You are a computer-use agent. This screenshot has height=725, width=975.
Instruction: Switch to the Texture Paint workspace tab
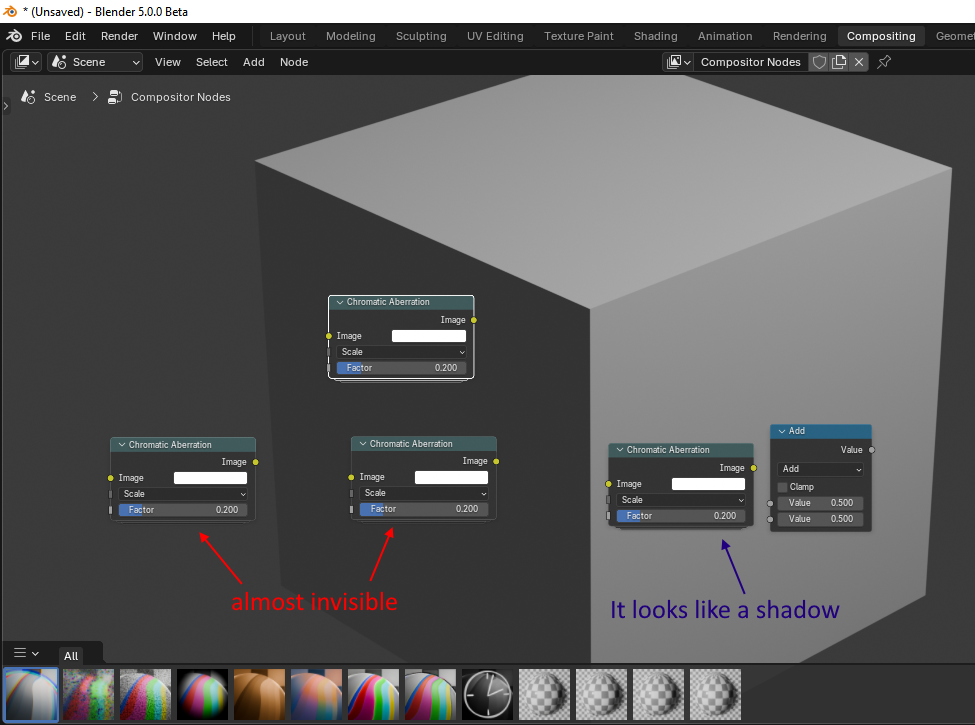(x=579, y=36)
